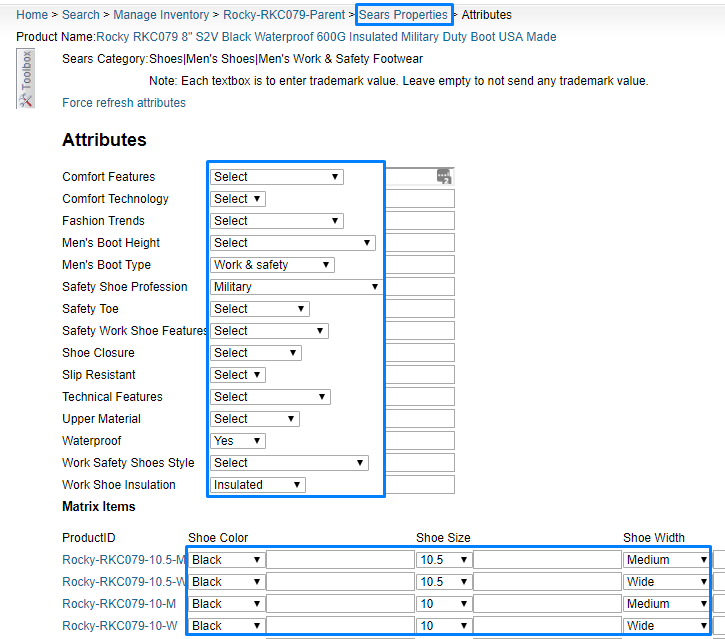725x639 pixels.
Task: Open Shoe Width dropdown for Rocky-RKC079-10.5-W
Action: coord(666,582)
